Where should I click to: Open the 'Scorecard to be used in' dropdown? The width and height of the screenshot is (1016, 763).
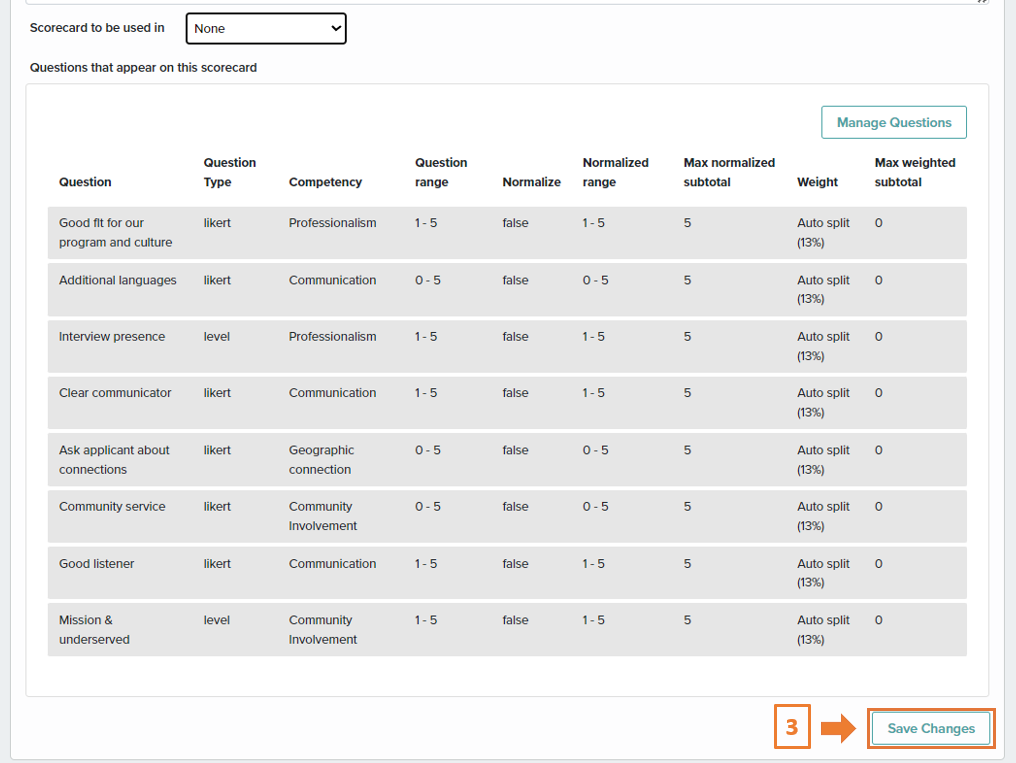pyautogui.click(x=266, y=28)
